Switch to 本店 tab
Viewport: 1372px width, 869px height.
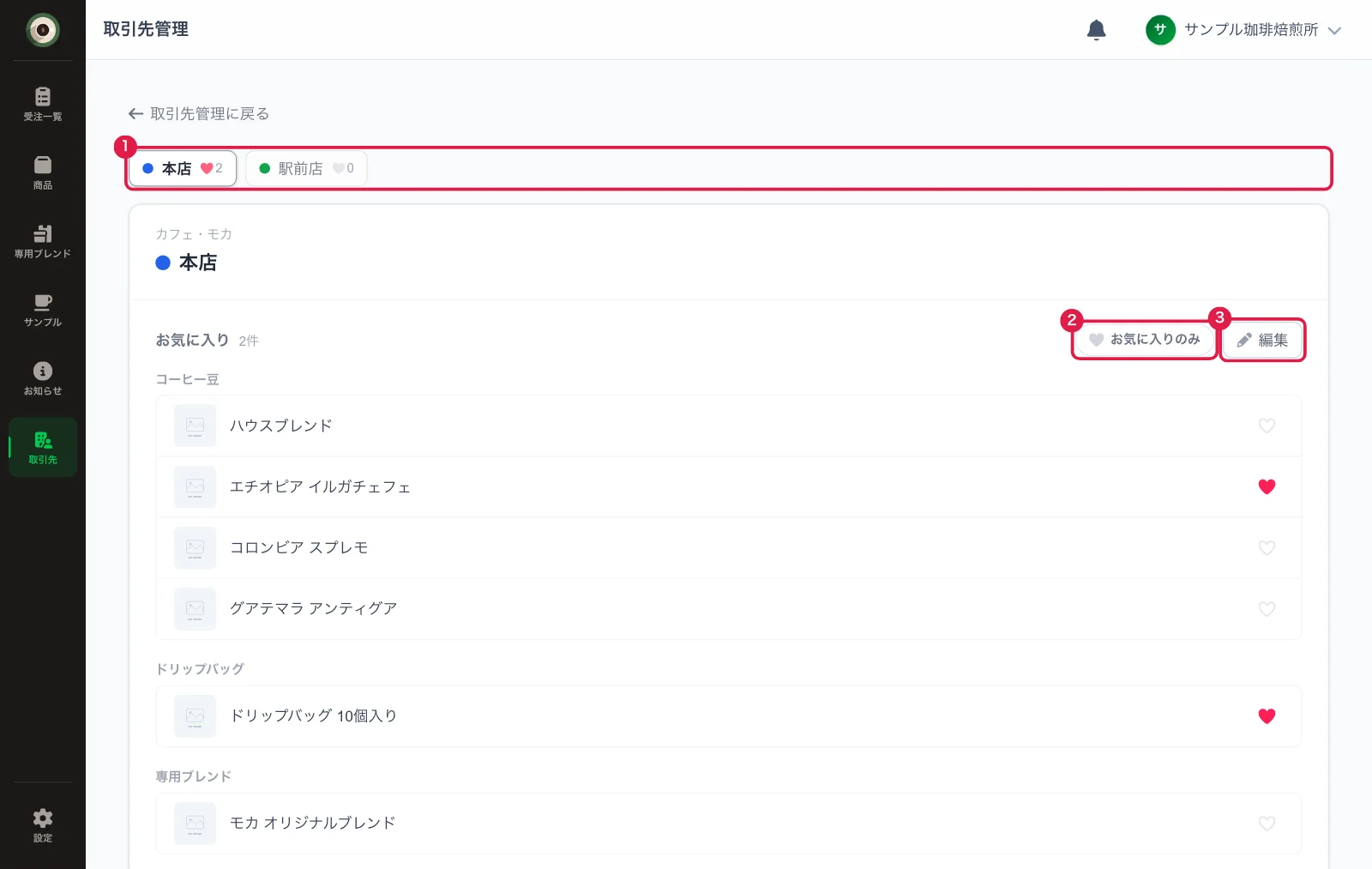tap(183, 168)
